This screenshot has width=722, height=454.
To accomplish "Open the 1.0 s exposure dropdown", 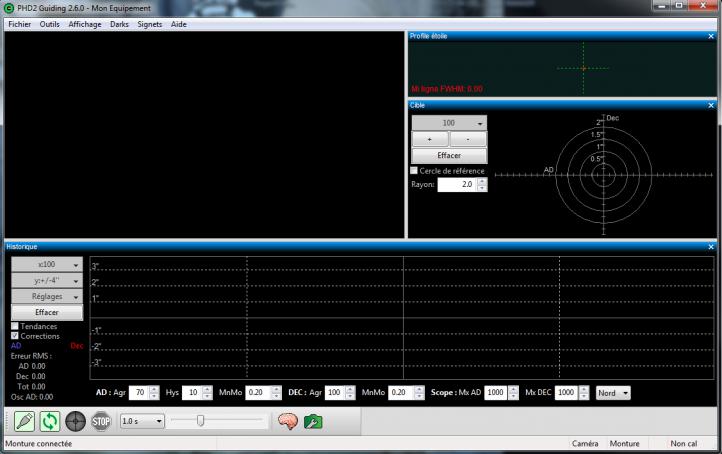I will point(142,421).
